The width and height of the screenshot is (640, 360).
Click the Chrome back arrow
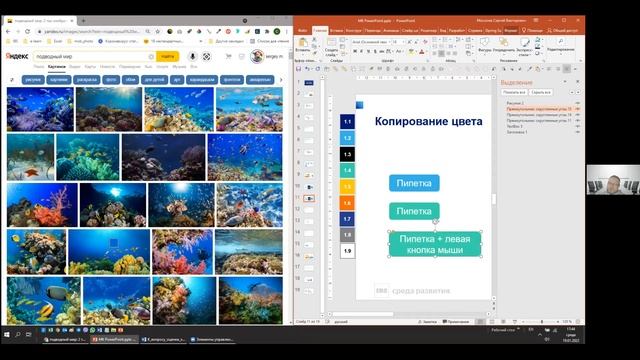click(8, 31)
